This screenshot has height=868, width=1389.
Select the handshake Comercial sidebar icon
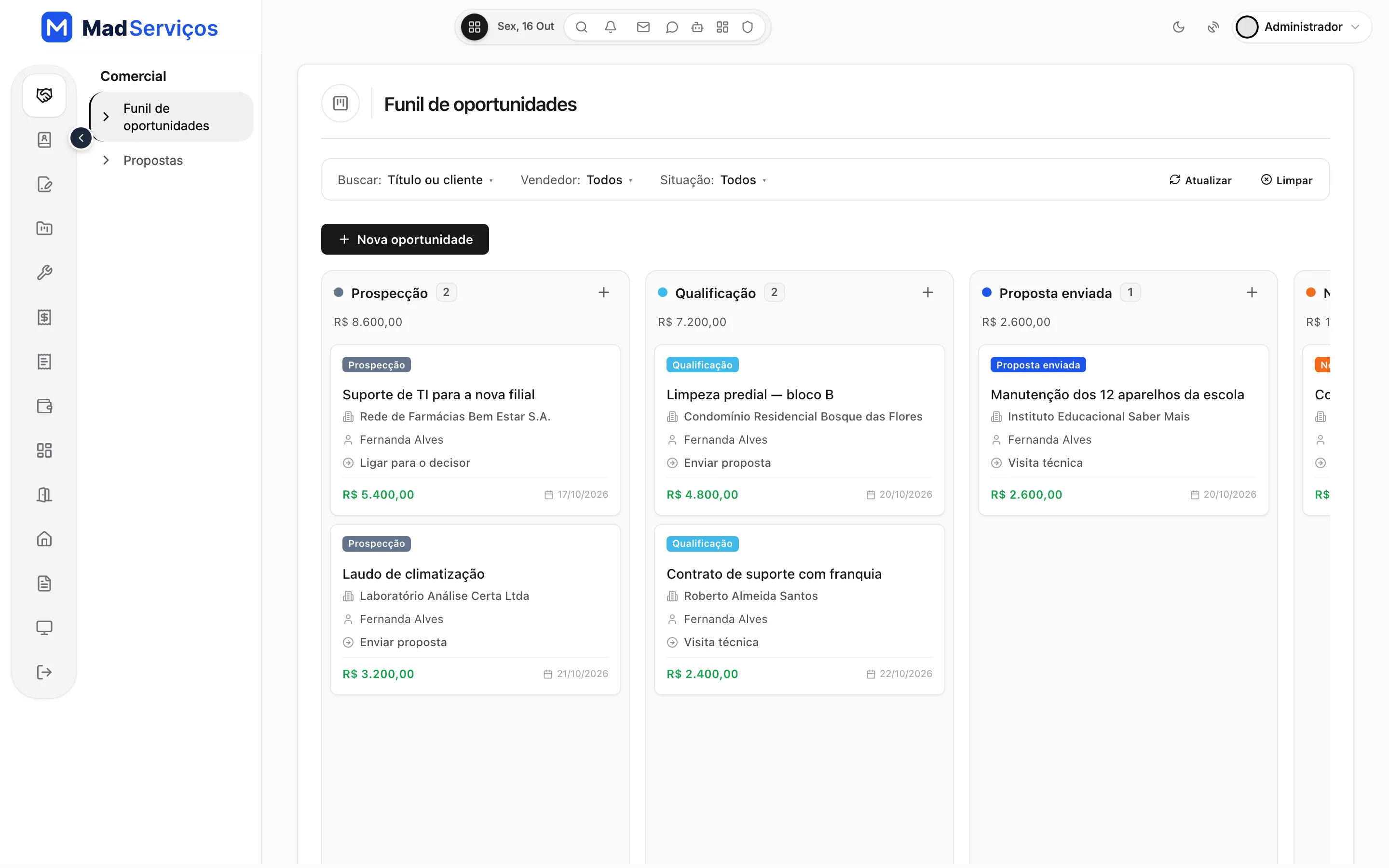click(x=44, y=95)
